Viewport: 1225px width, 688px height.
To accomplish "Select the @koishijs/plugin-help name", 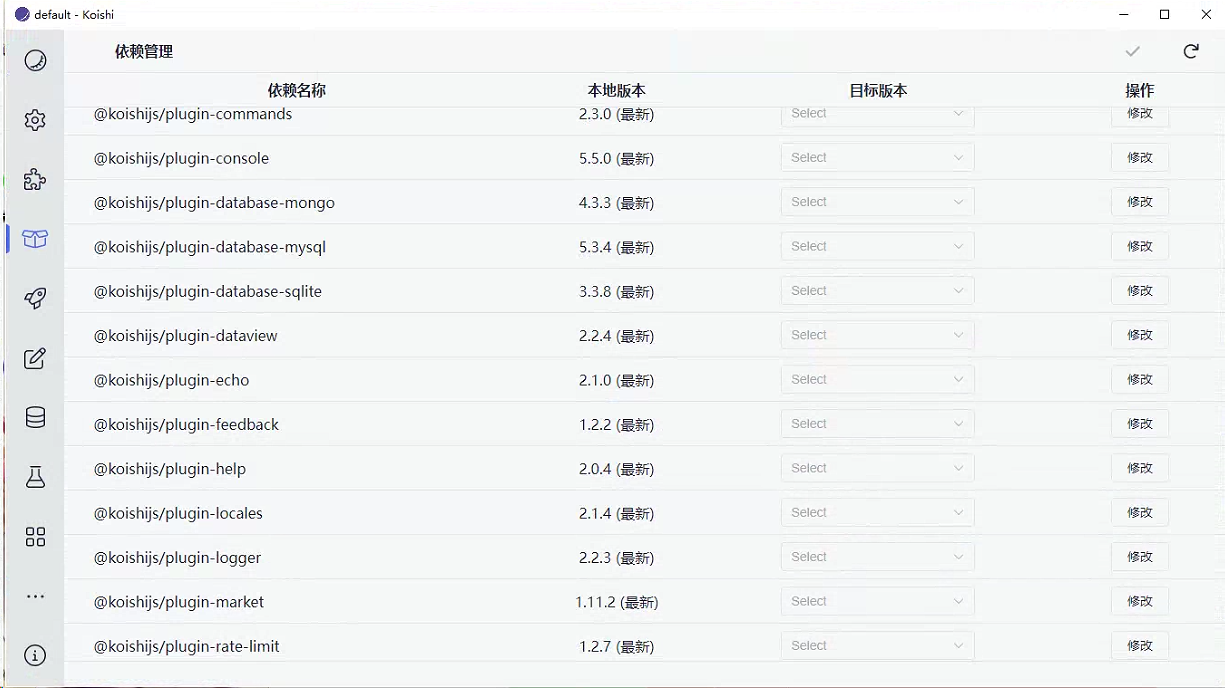I will pos(170,469).
